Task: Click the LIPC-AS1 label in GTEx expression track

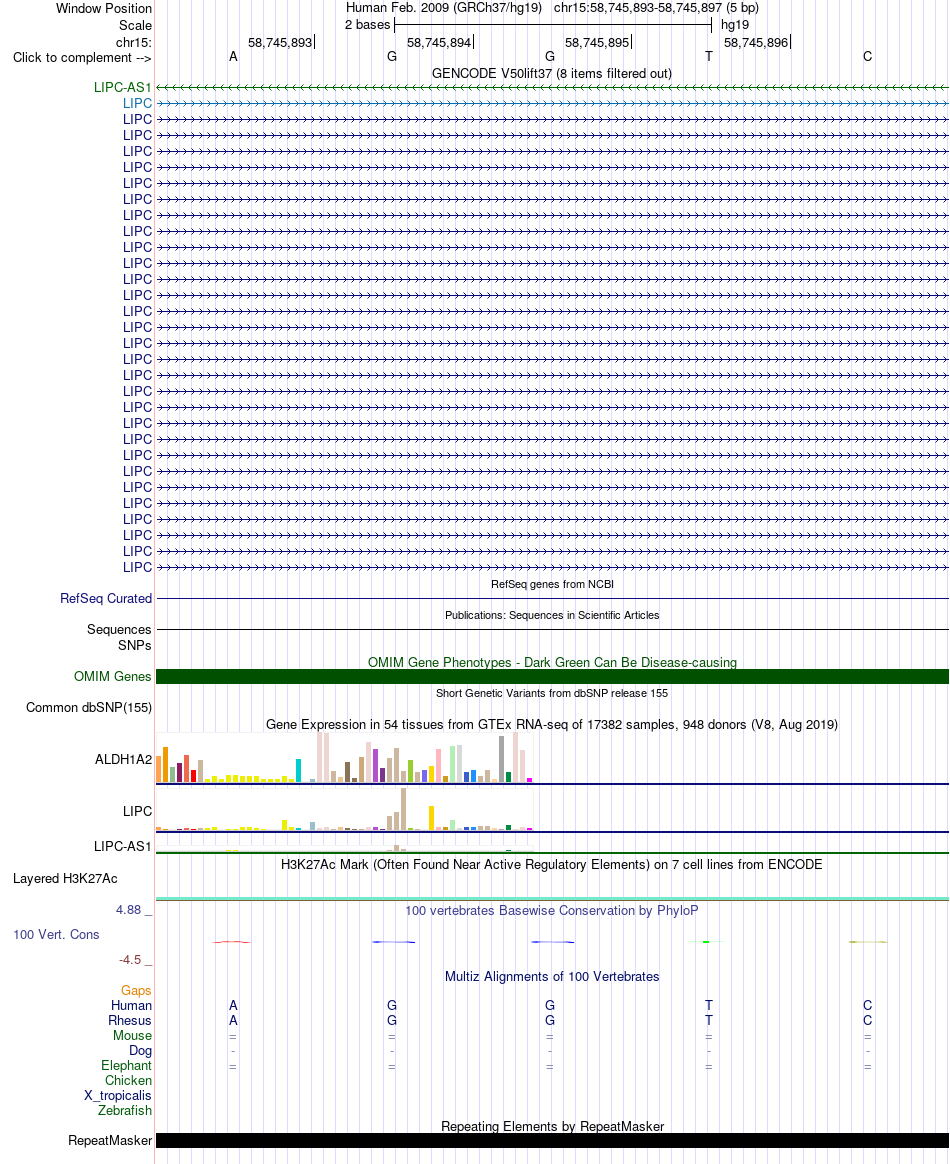Action: tap(122, 846)
